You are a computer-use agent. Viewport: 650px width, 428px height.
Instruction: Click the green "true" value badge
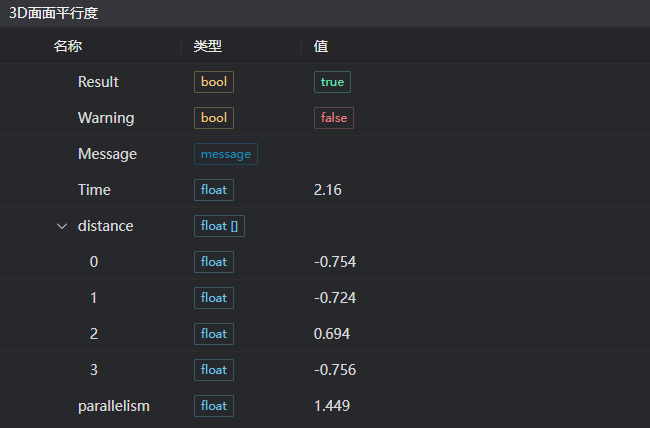pyautogui.click(x=332, y=82)
